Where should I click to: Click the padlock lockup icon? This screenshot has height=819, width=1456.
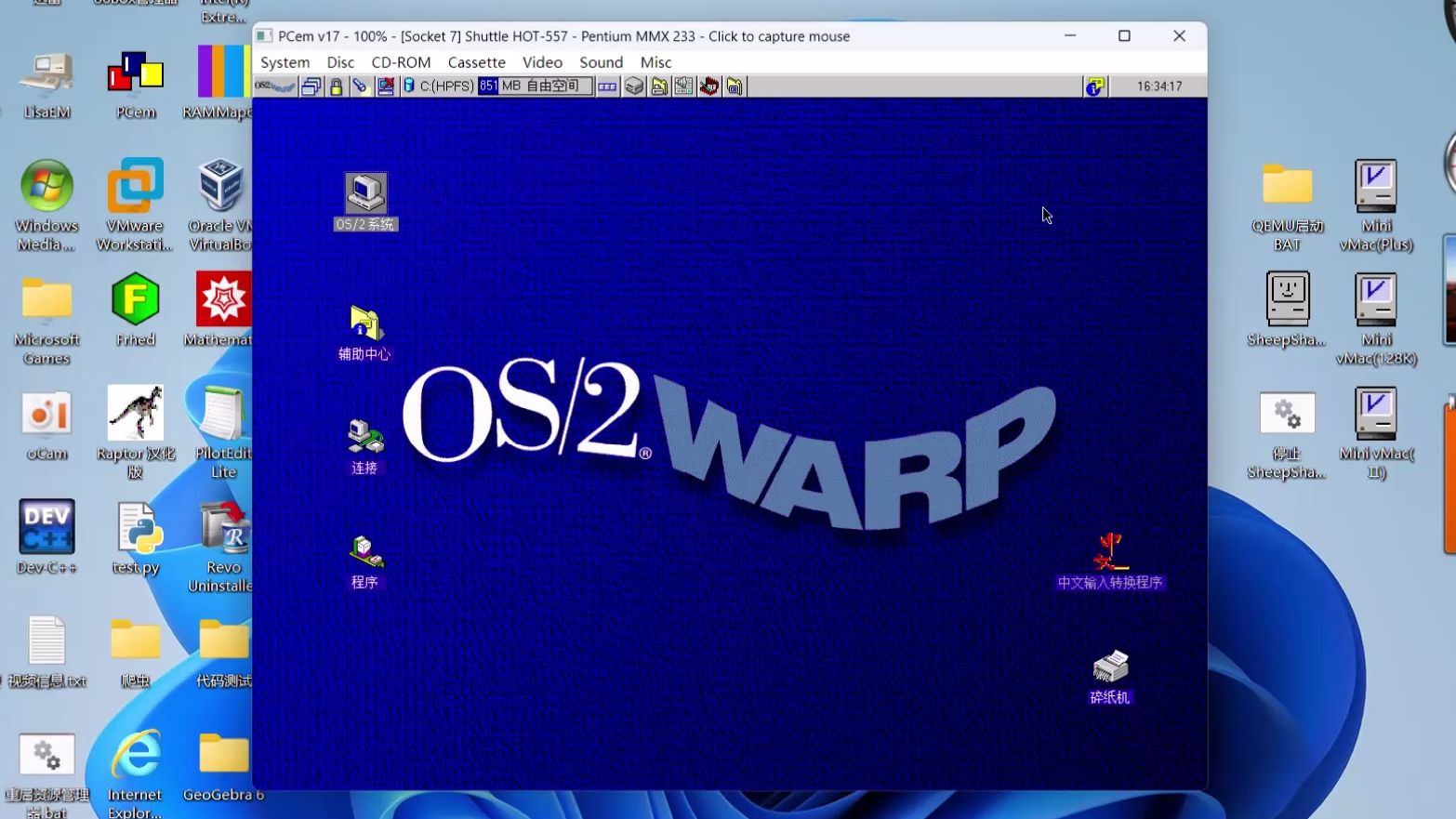(336, 86)
